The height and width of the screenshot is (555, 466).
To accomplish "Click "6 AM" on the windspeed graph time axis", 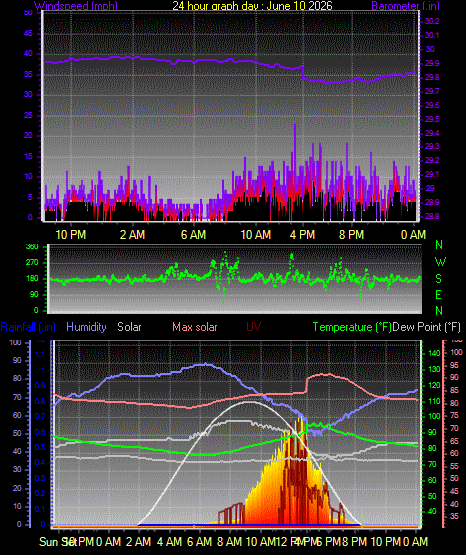I will (193, 235).
